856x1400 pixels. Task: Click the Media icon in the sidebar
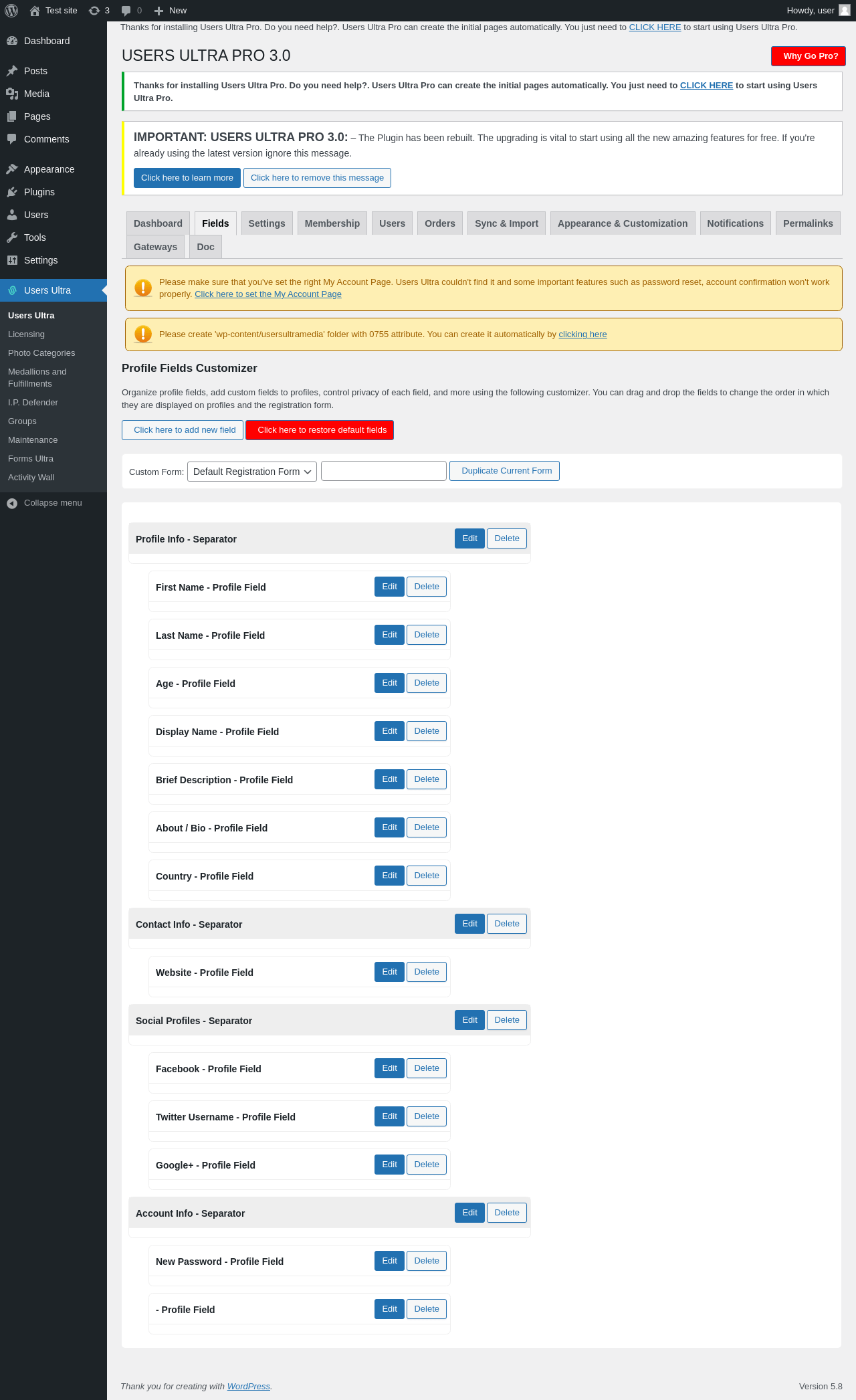12,94
